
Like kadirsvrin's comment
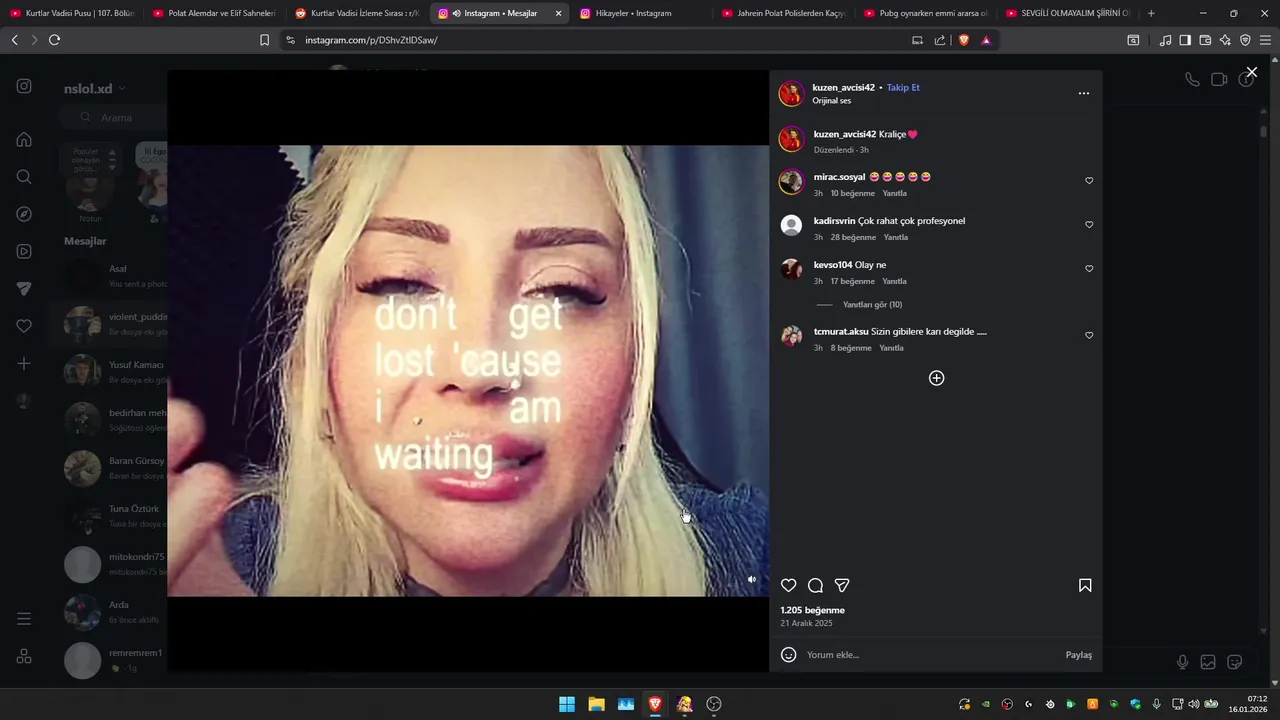pyautogui.click(x=1089, y=225)
